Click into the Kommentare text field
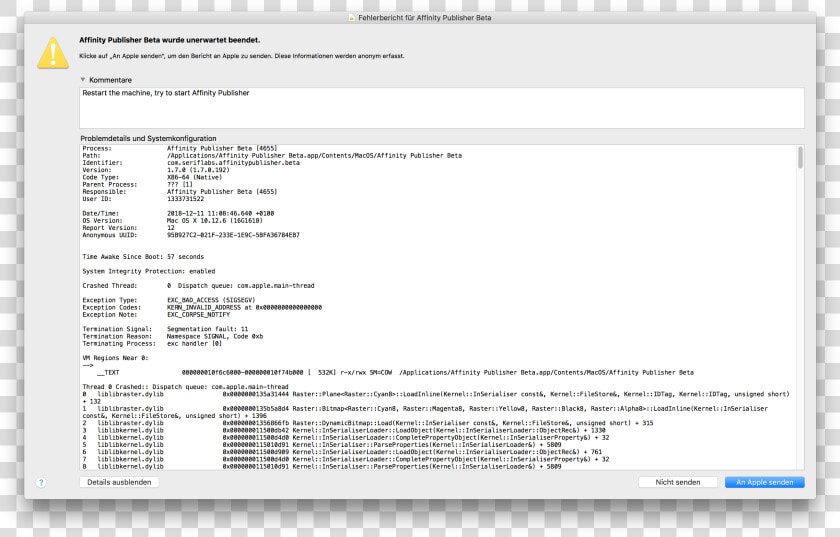The width and height of the screenshot is (840, 537). [x=442, y=108]
